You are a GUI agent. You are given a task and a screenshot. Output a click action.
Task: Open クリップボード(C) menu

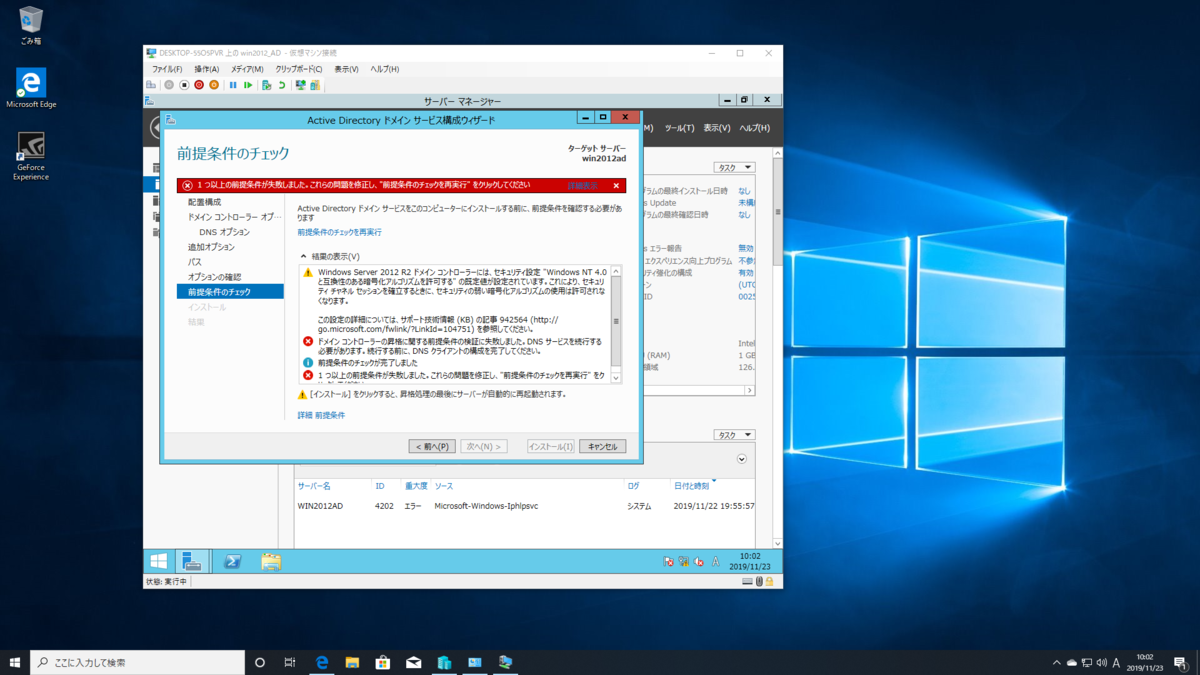(x=299, y=69)
